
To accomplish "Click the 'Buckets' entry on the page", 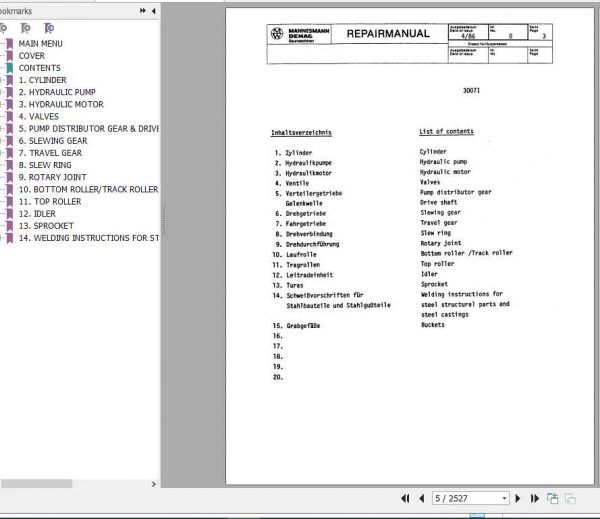I will point(433,325).
